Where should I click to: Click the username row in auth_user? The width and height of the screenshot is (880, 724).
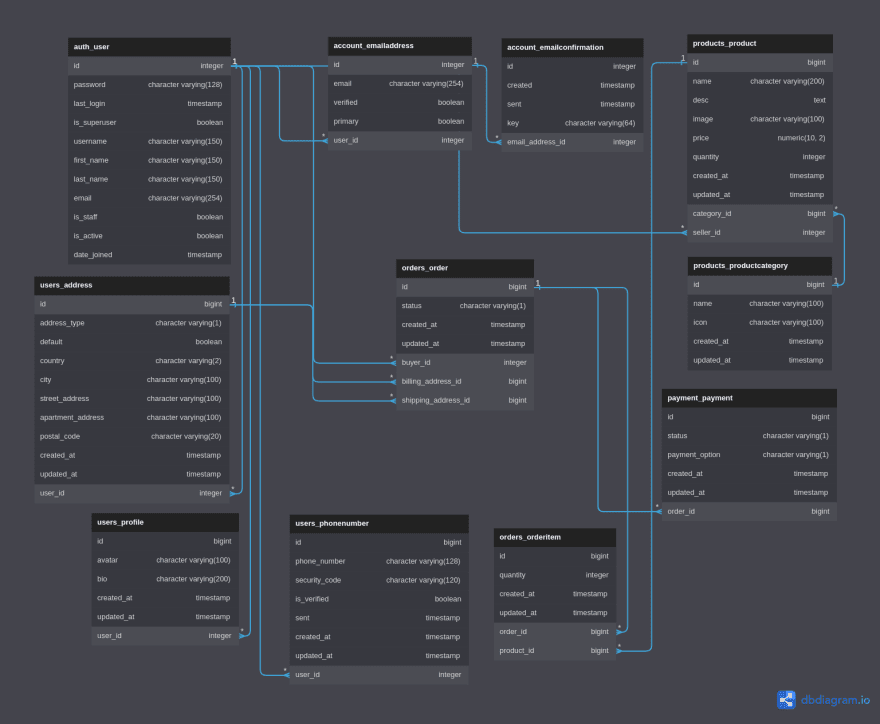[149, 142]
